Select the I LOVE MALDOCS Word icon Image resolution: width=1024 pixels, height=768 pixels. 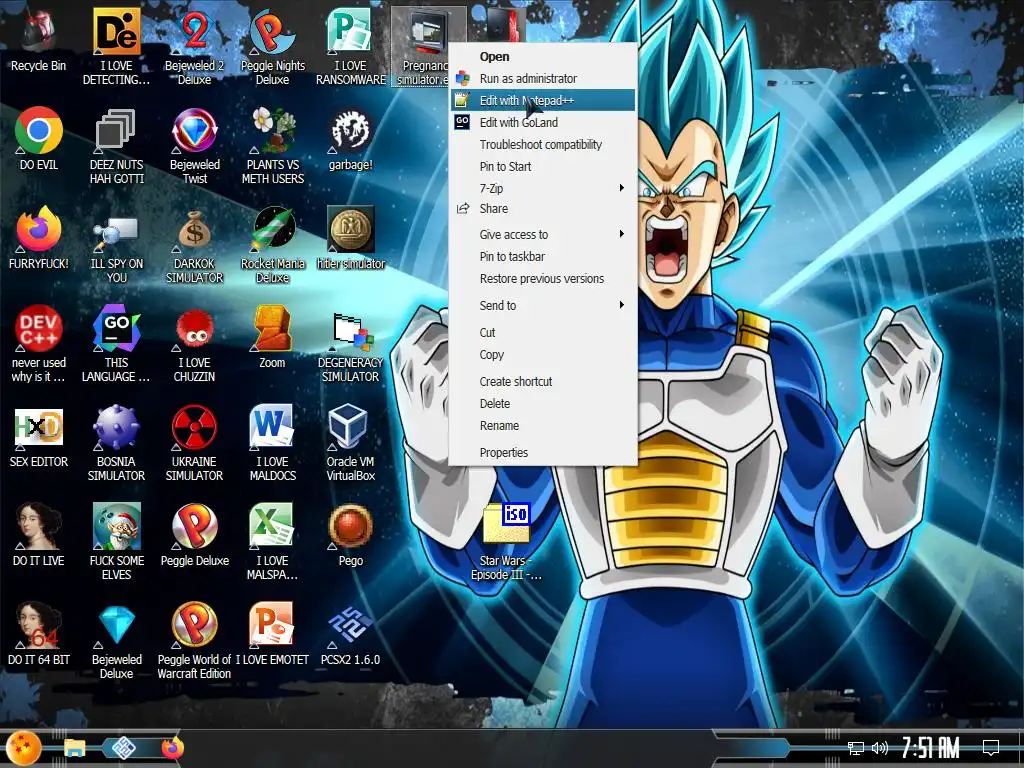coord(272,443)
